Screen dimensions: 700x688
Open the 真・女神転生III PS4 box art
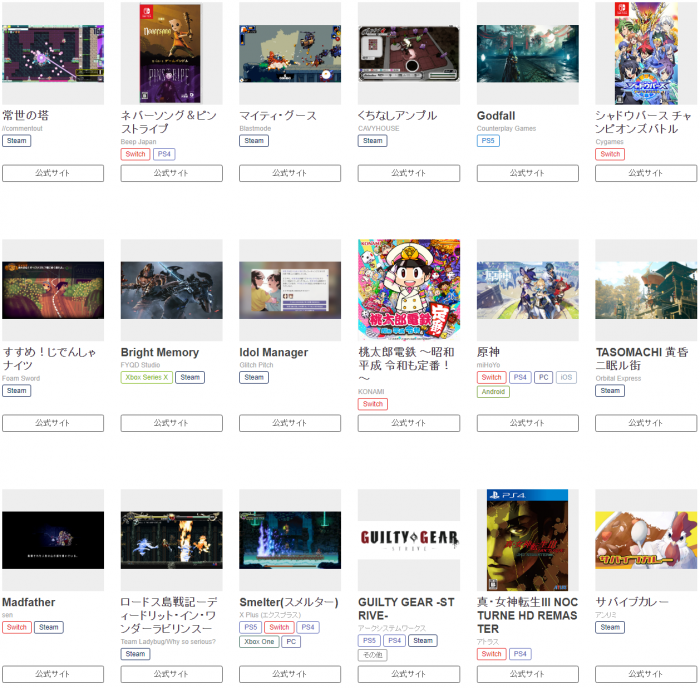point(527,540)
